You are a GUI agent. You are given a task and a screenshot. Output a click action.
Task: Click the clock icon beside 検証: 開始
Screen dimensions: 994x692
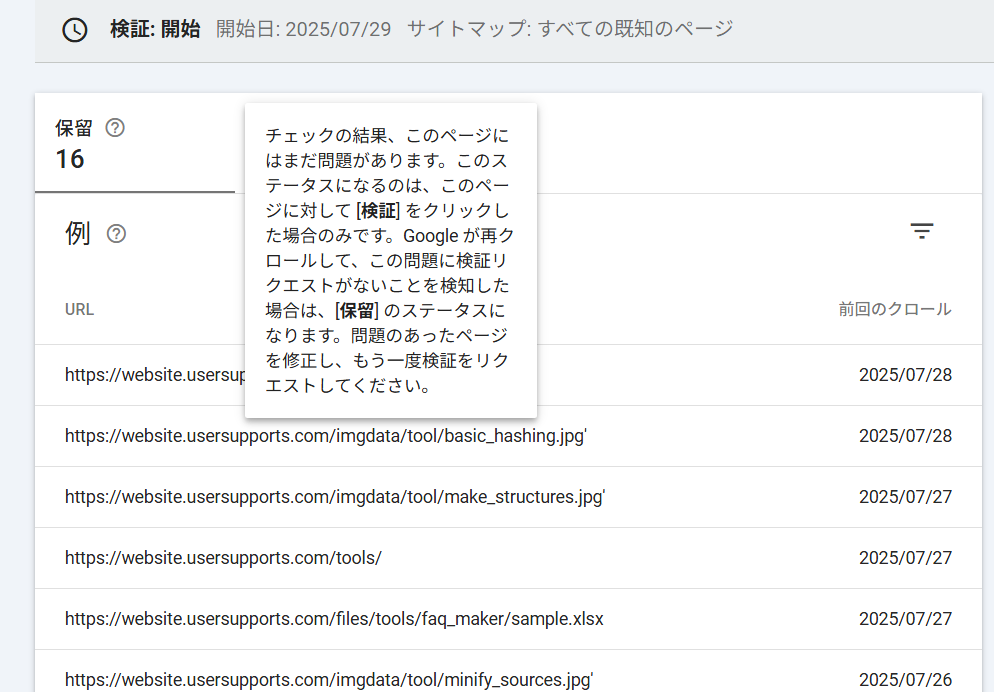pos(75,30)
